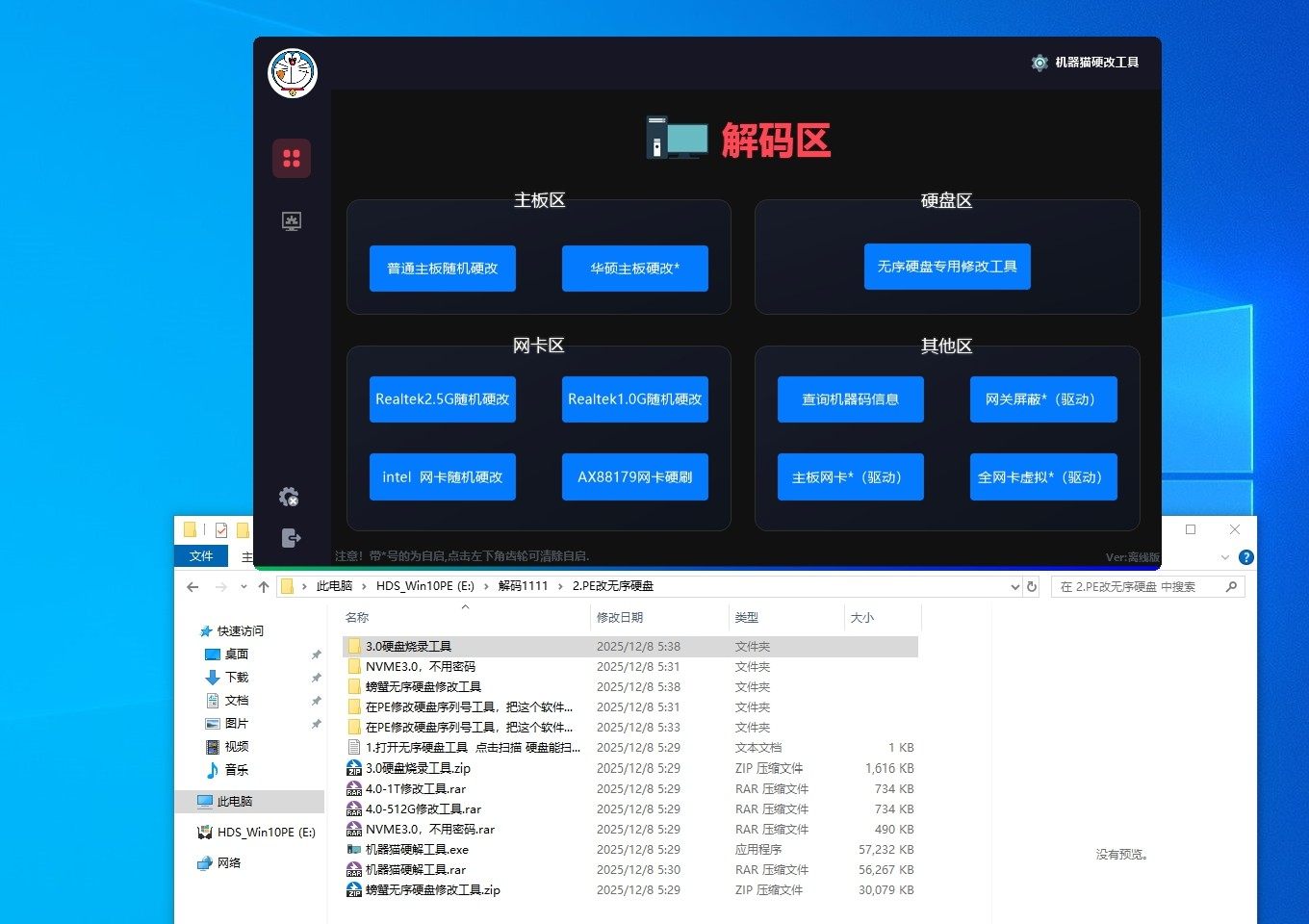Click 华硕主板硬改* button
The width and height of the screenshot is (1309, 924).
click(x=635, y=269)
